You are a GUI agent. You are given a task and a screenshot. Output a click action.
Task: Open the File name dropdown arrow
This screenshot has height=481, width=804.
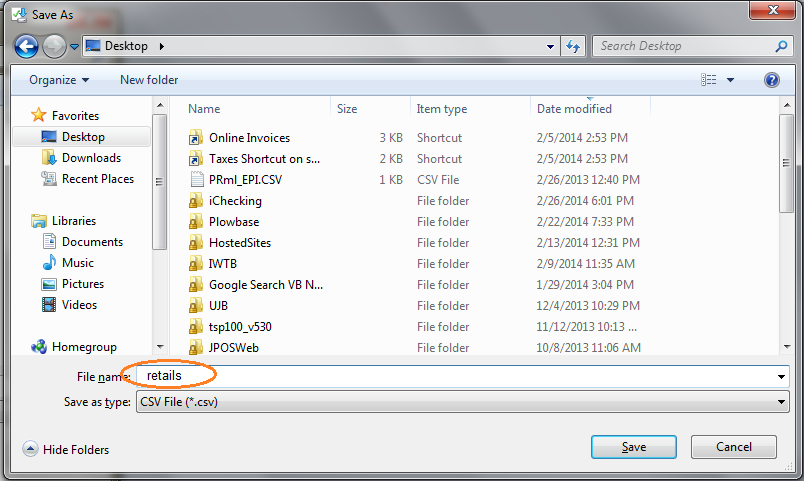pyautogui.click(x=781, y=377)
